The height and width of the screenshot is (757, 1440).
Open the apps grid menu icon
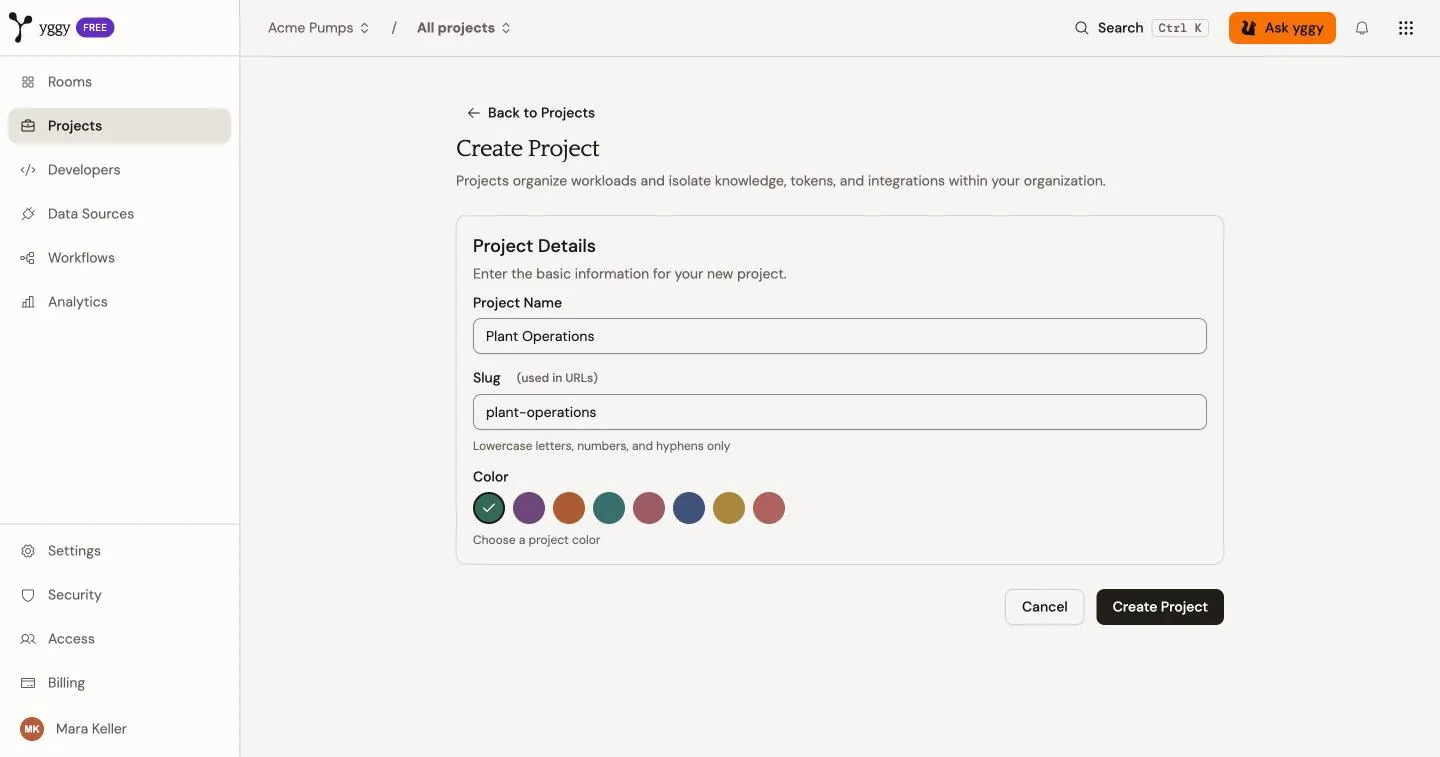(x=1406, y=28)
